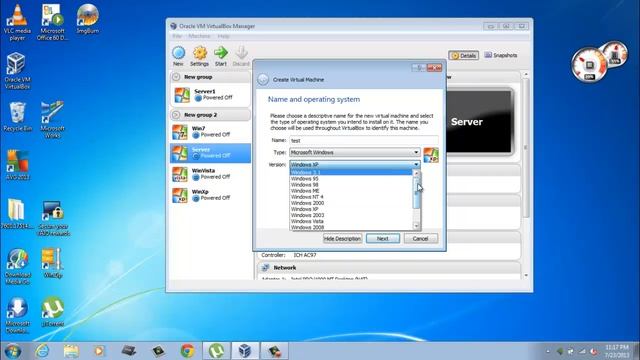Click the New virtual machine toolbar icon
Image resolution: width=640 pixels, height=360 pixels.
click(178, 56)
